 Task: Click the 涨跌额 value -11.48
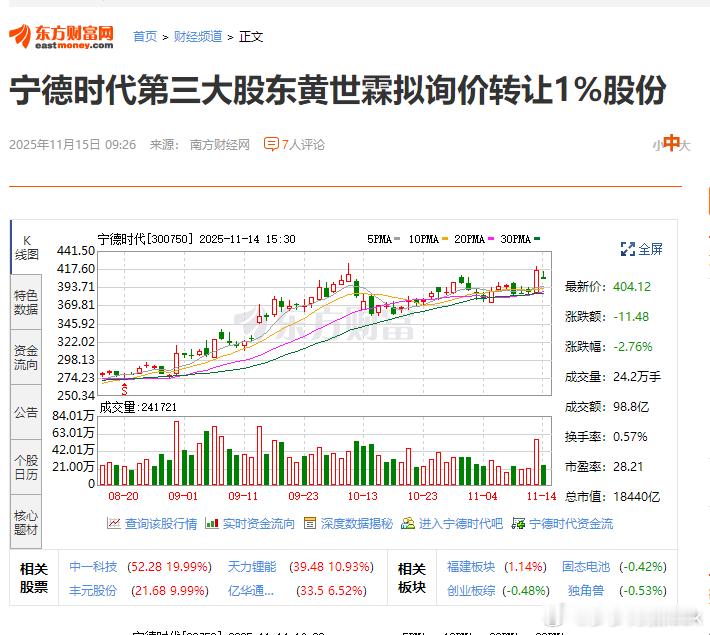(x=631, y=316)
